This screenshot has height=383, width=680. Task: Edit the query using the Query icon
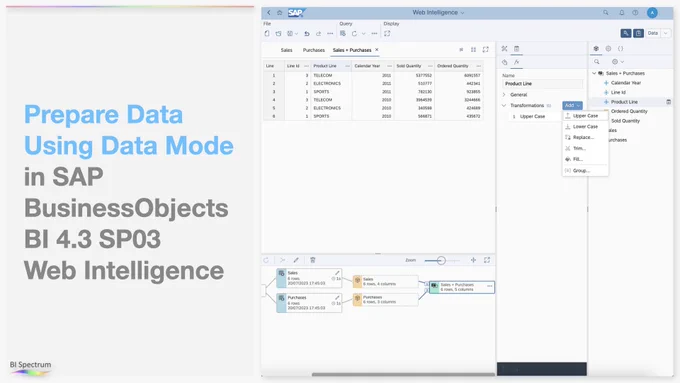(x=343, y=33)
